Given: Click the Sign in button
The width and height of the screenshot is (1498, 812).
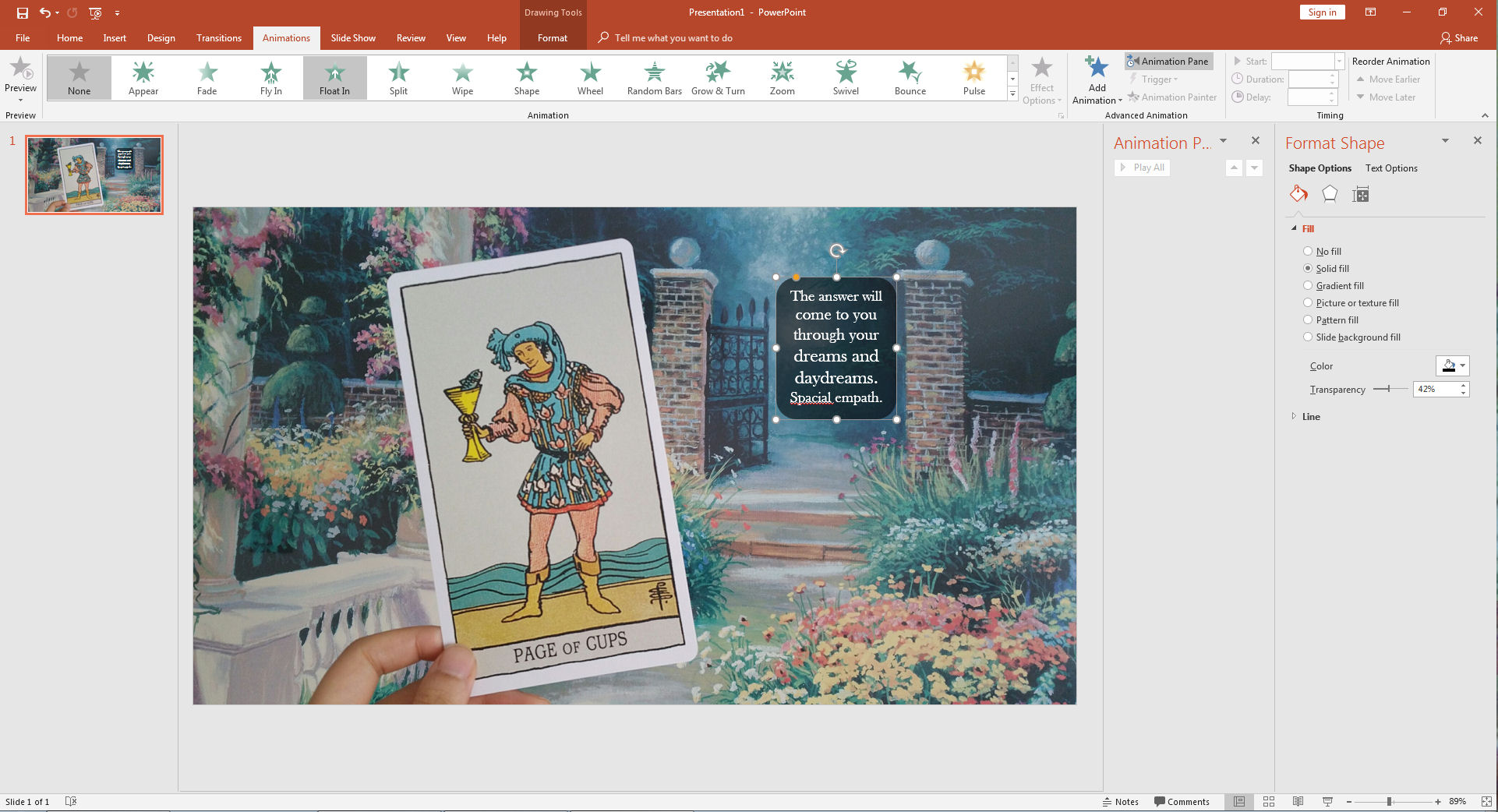Looking at the screenshot, I should (x=1322, y=12).
